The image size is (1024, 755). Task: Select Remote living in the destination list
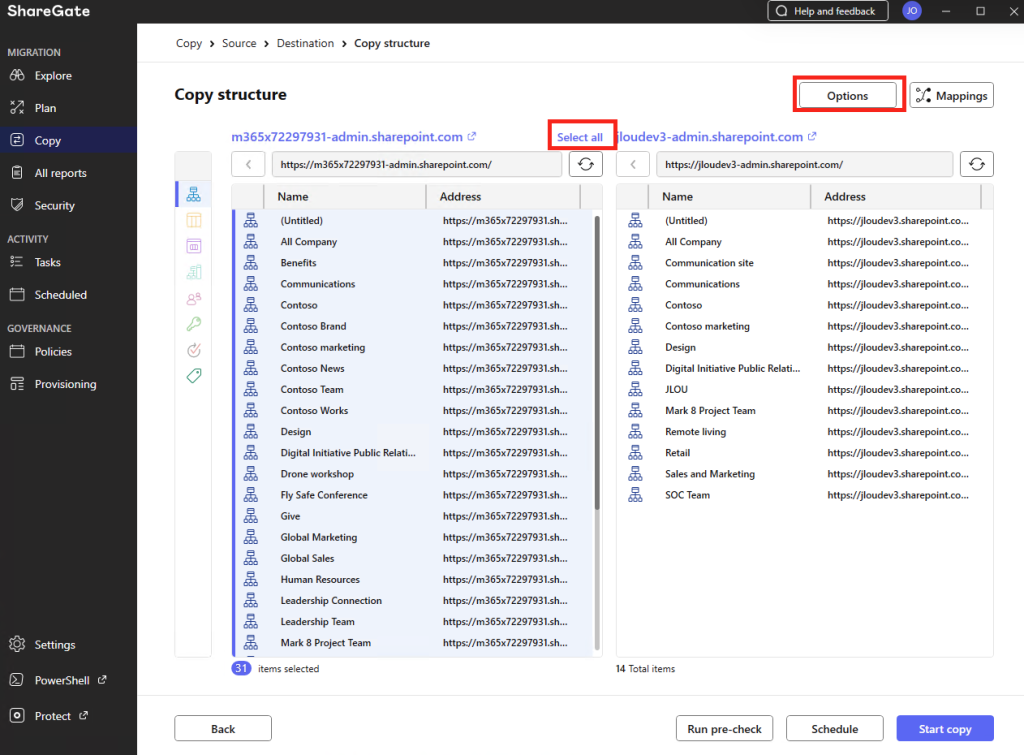[805, 432]
